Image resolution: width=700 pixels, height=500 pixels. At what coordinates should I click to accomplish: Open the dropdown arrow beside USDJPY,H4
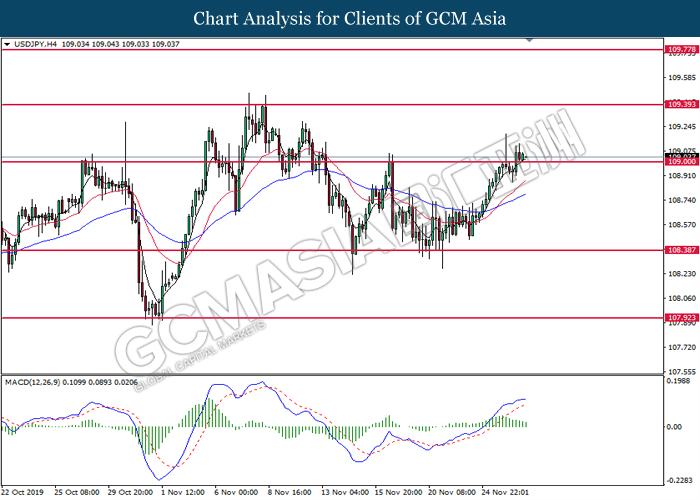pos(7,44)
